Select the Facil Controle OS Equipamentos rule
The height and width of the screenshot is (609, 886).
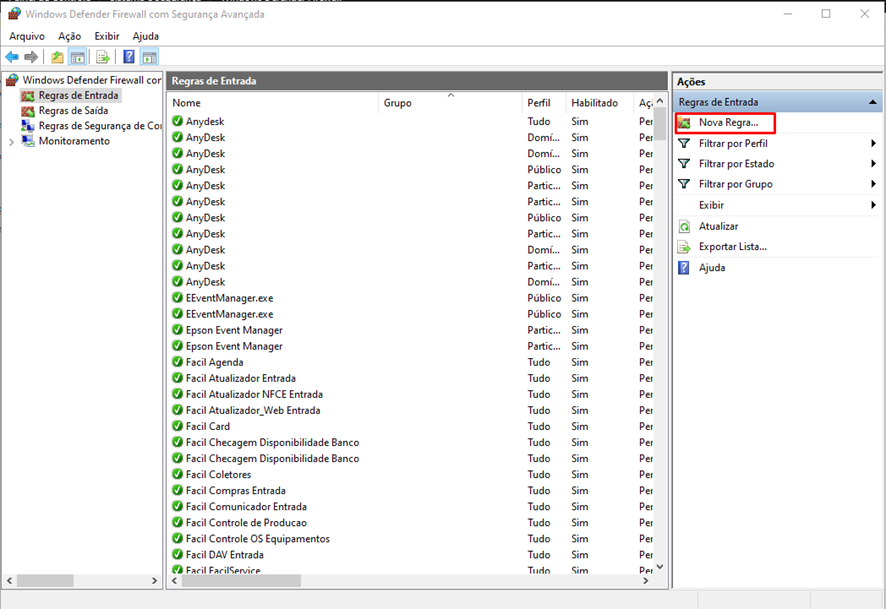pos(411,538)
